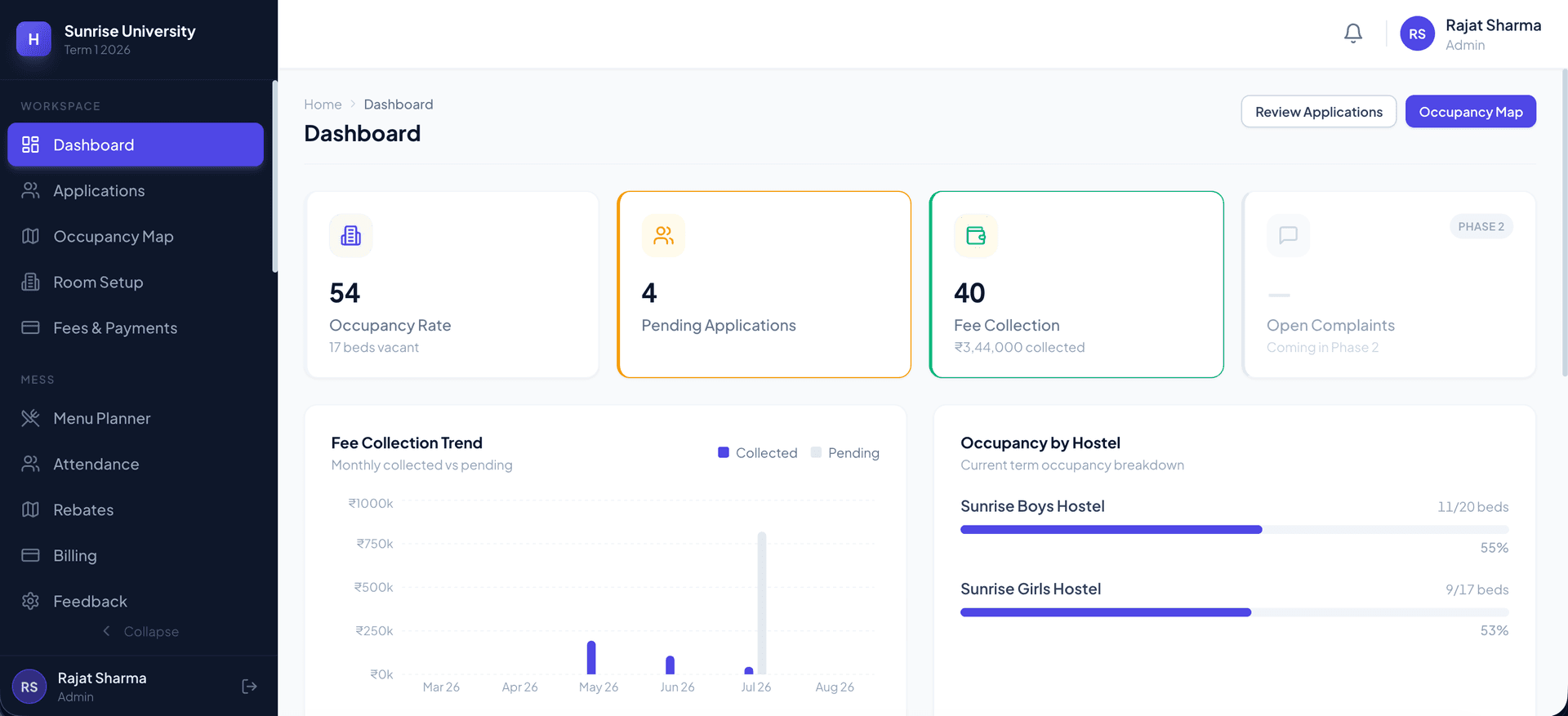Open the Dashboard sidebar item
Image resolution: width=1568 pixels, height=716 pixels.
pyautogui.click(x=136, y=145)
